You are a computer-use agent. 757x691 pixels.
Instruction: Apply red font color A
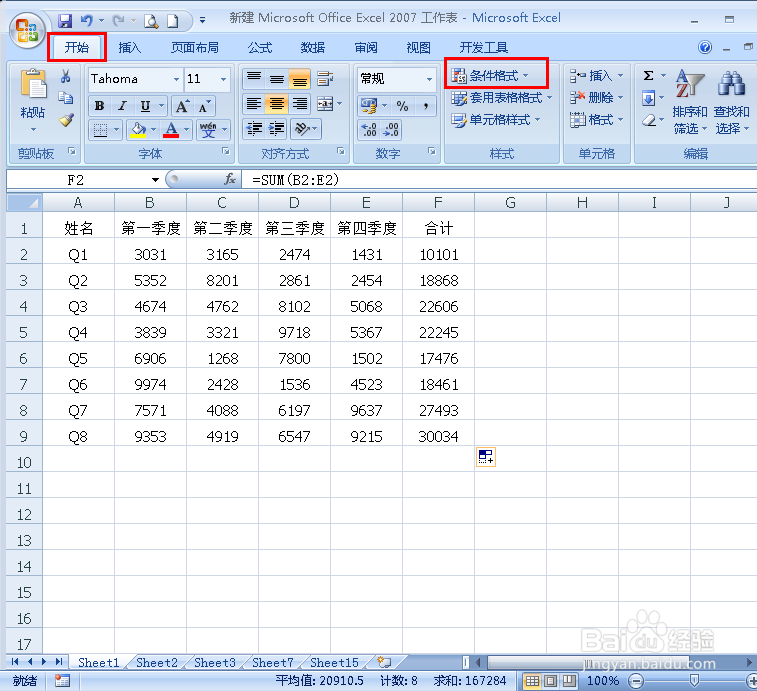171,129
